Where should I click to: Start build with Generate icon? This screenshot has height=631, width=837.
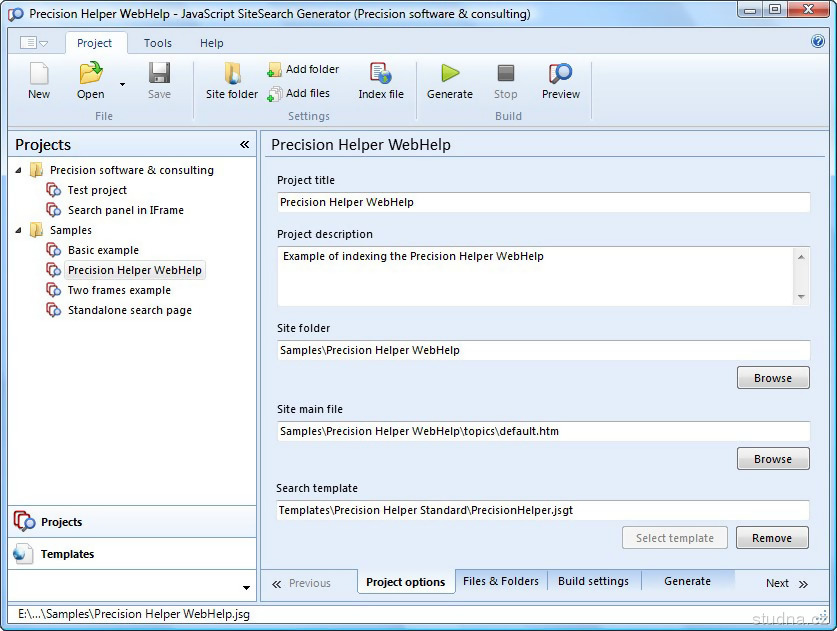point(450,75)
